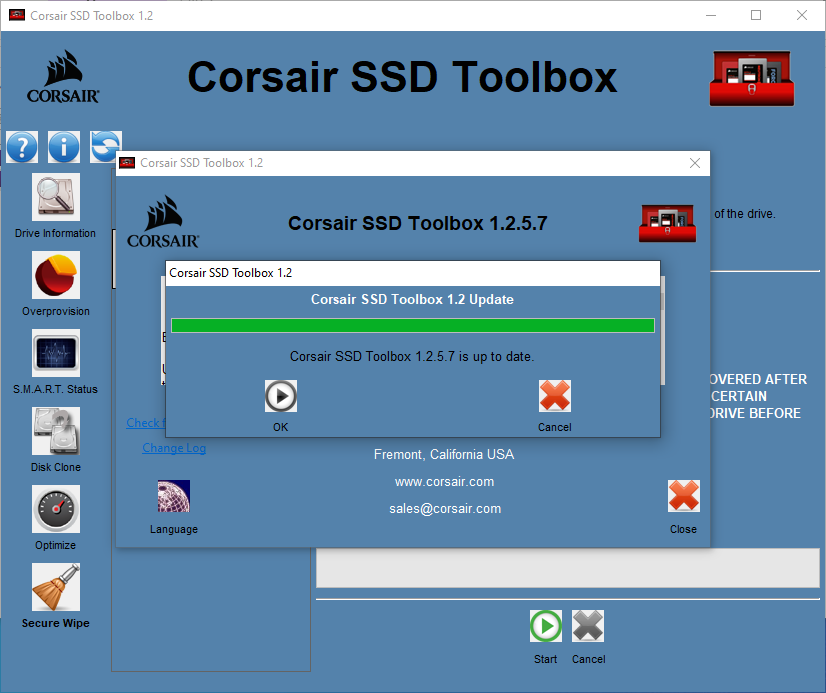Click the refresh arrows icon
Viewport: 826px width, 693px height.
pyautogui.click(x=105, y=147)
